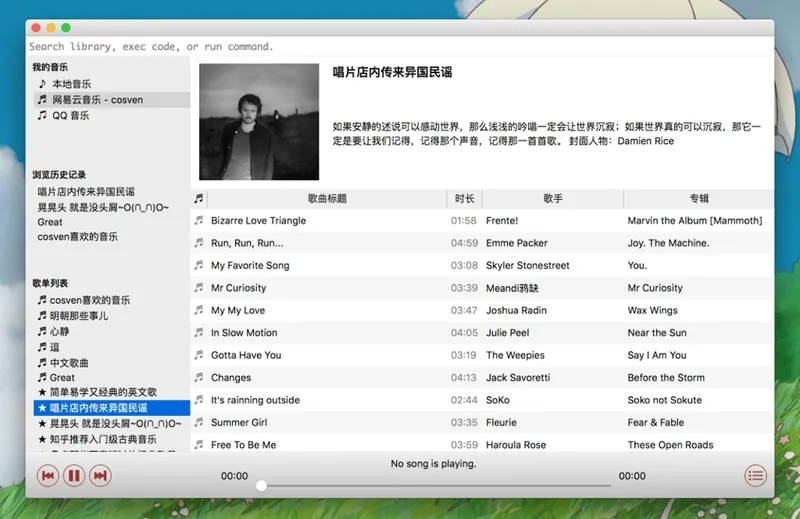Click the previous track button
The image size is (800, 519).
pyautogui.click(x=47, y=476)
